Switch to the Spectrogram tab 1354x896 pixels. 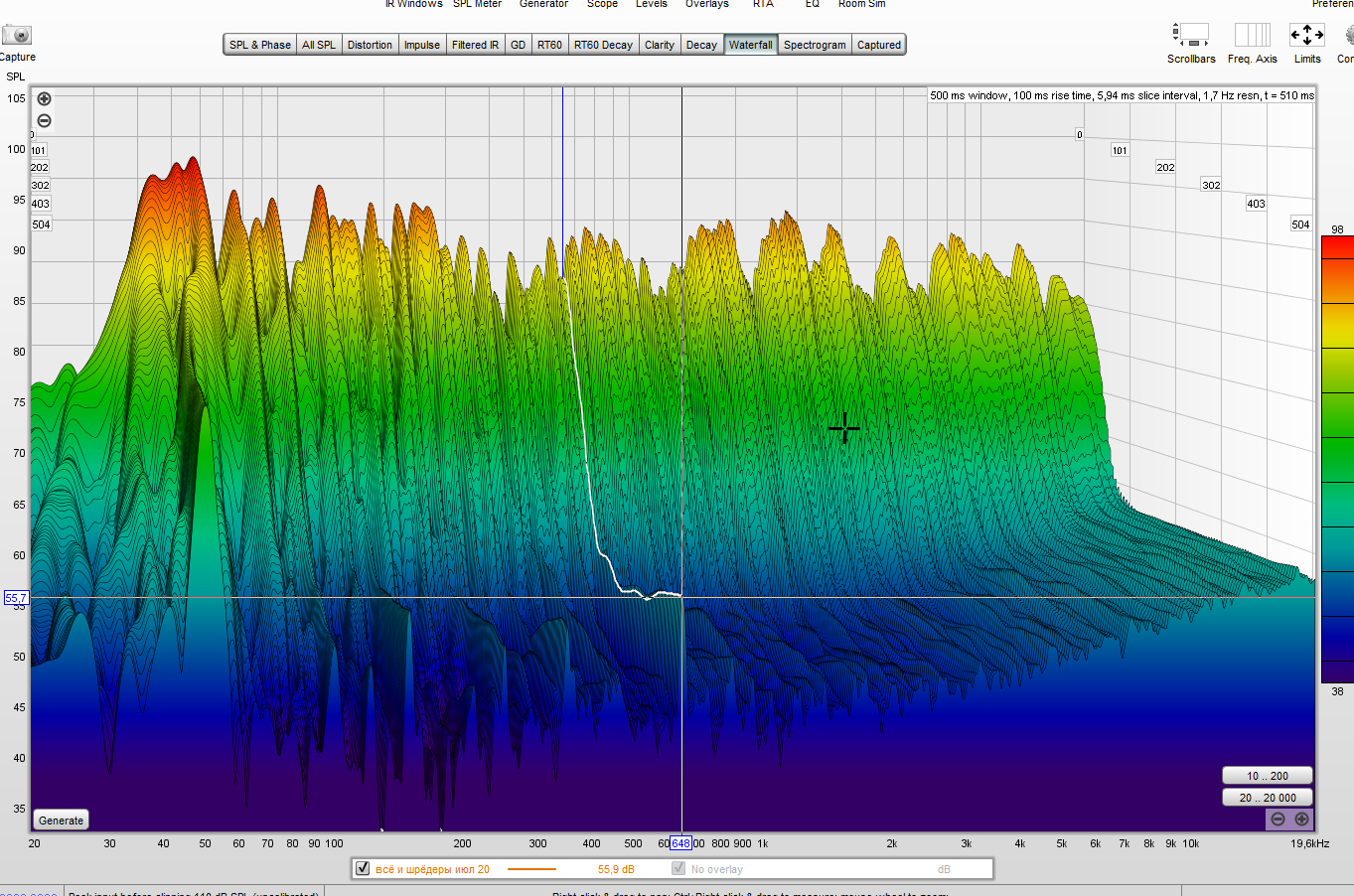pyautogui.click(x=814, y=45)
